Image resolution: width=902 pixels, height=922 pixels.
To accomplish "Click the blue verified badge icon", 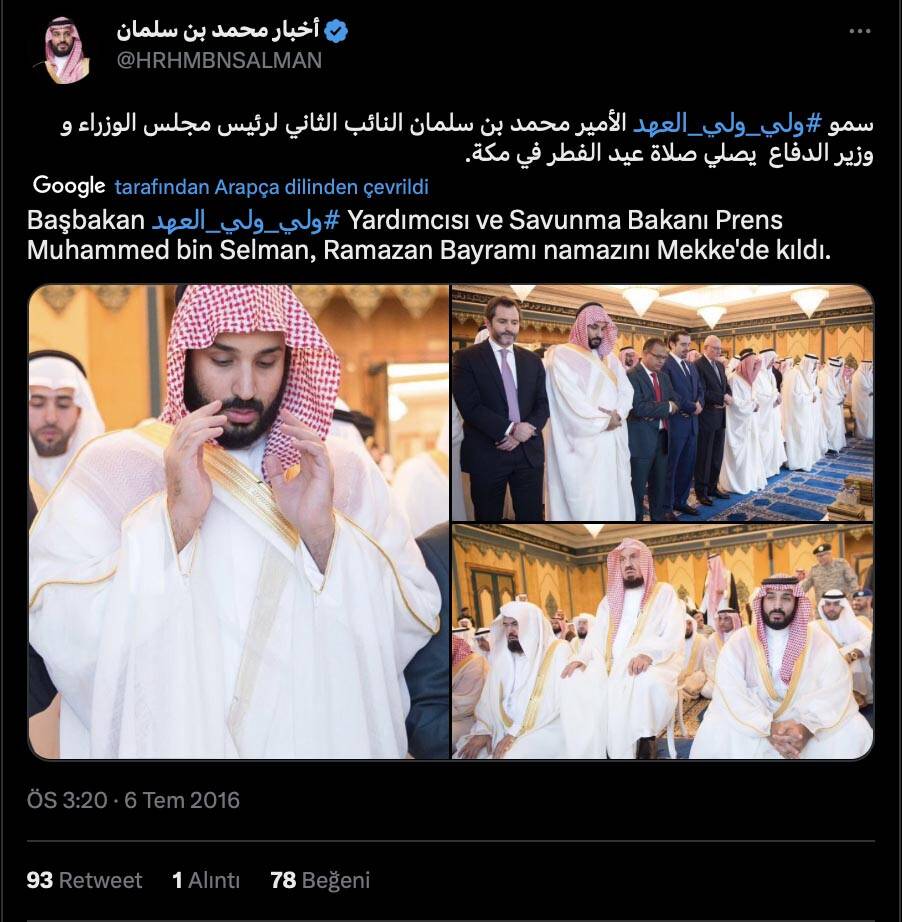I will (336, 31).
